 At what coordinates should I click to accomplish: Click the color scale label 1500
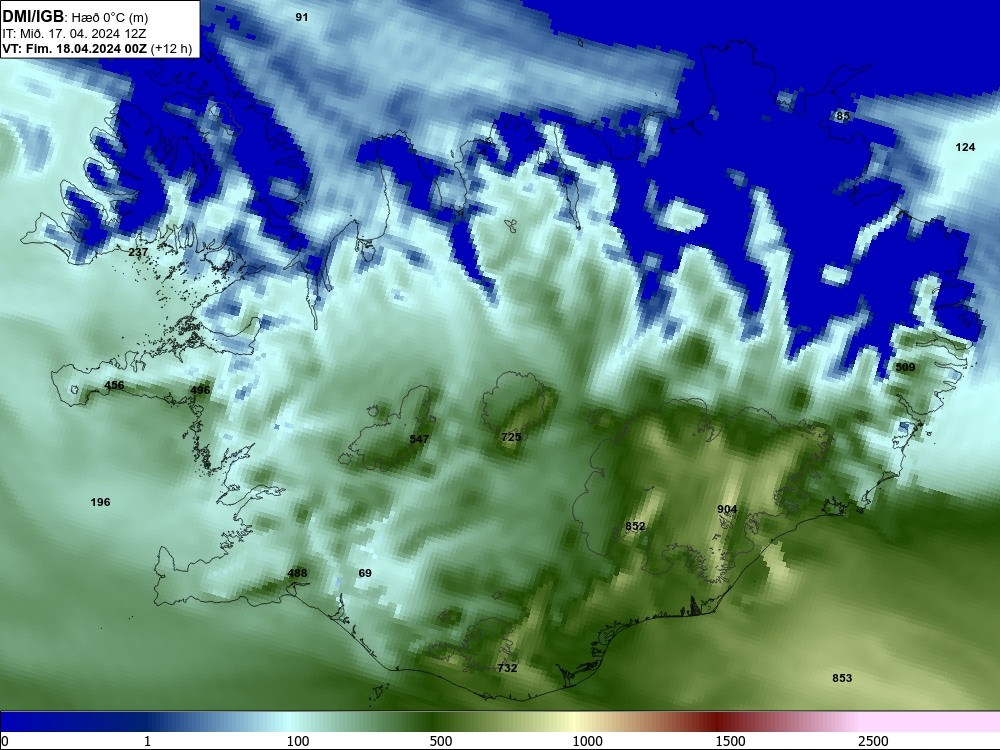tap(730, 741)
